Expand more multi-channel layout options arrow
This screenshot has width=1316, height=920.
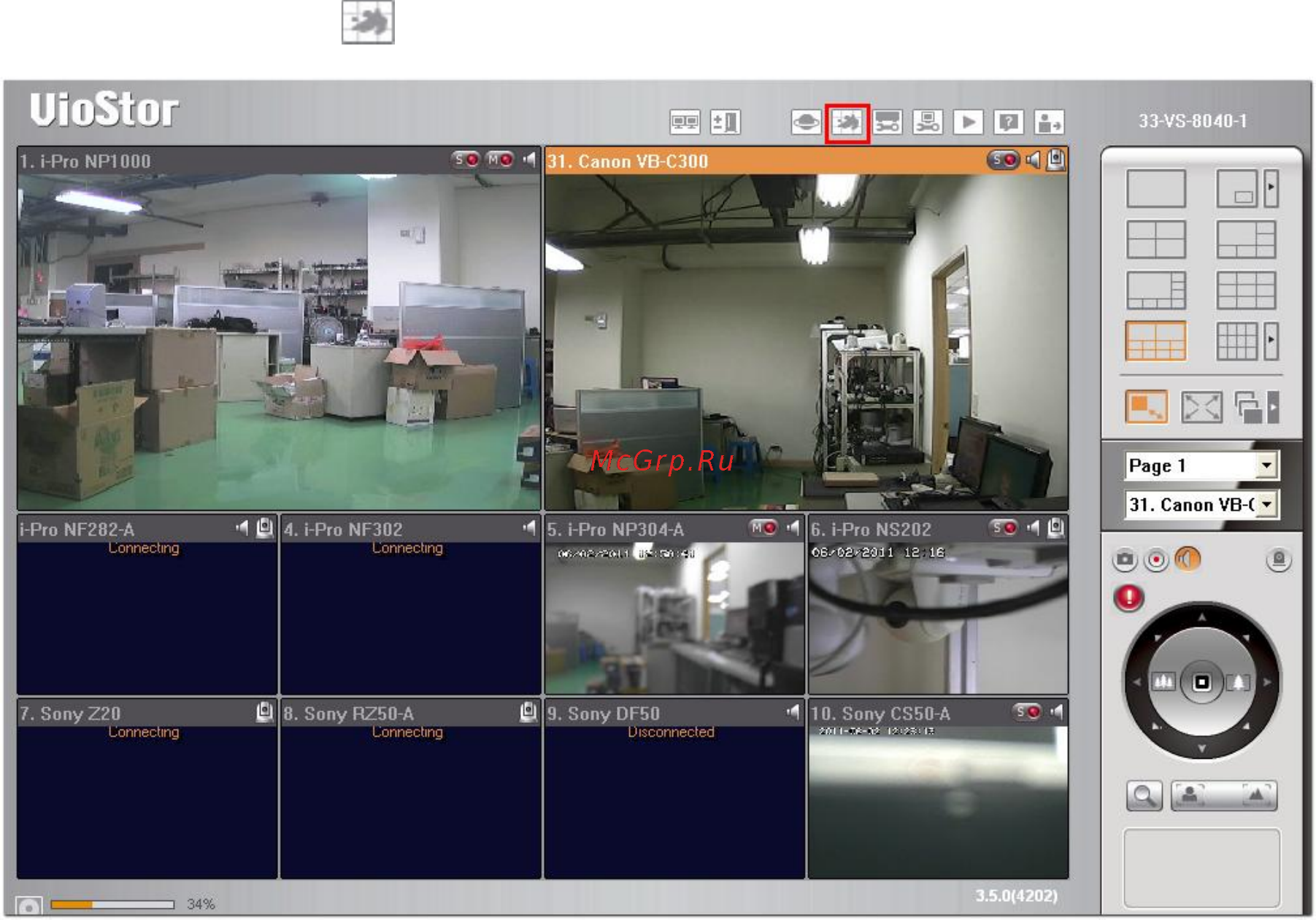tap(1271, 341)
